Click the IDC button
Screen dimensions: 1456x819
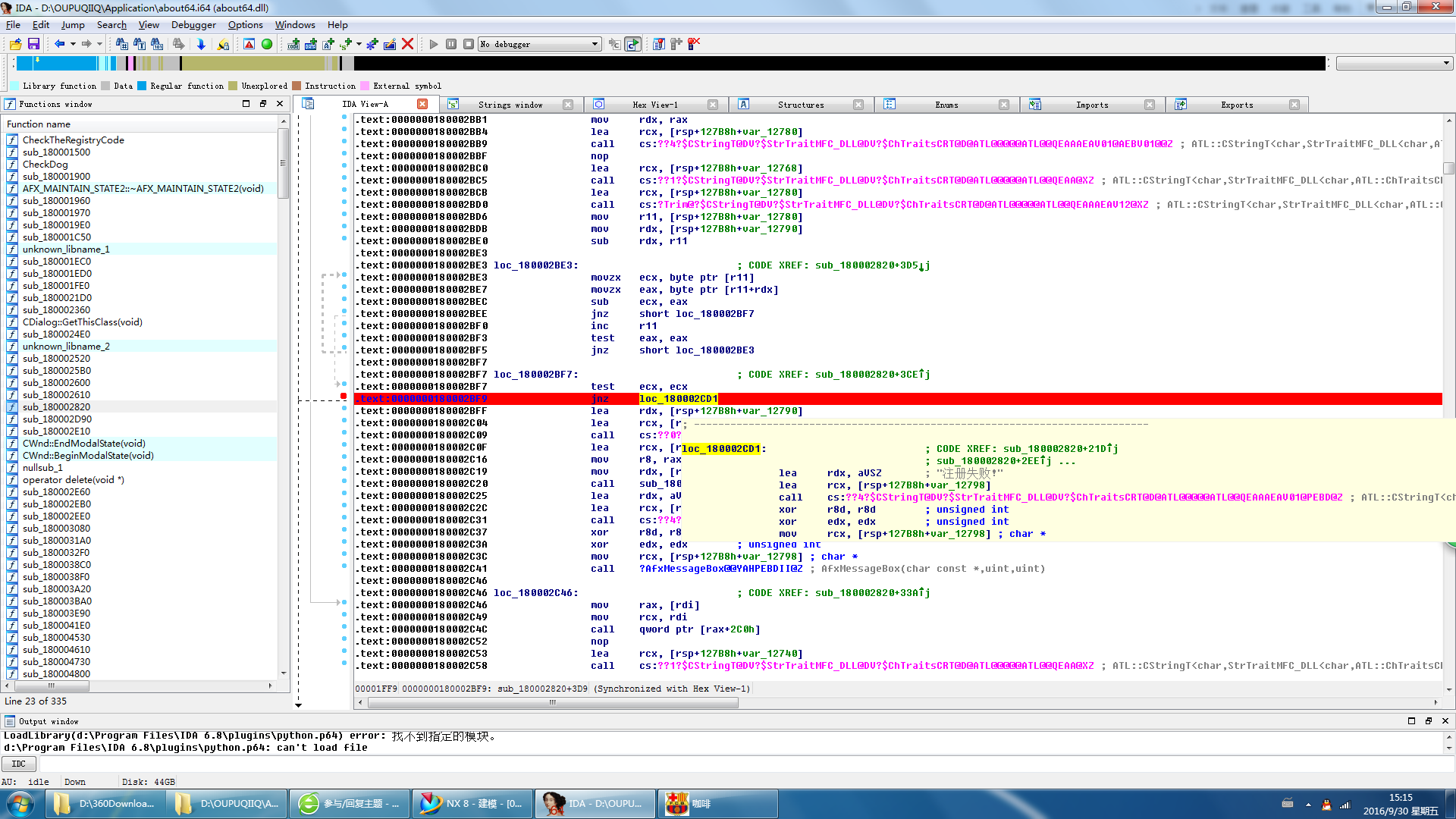pyautogui.click(x=19, y=764)
